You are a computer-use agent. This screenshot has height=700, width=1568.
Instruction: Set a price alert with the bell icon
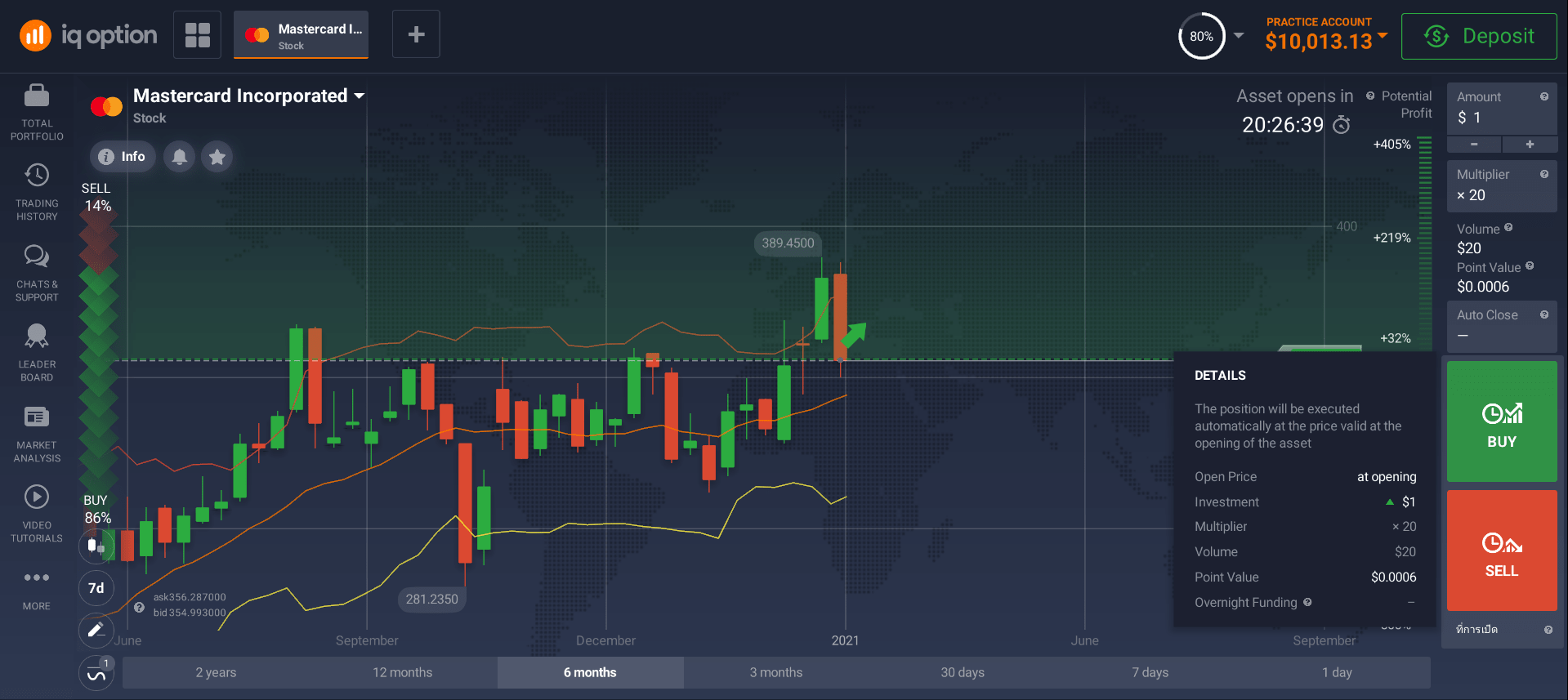point(180,157)
